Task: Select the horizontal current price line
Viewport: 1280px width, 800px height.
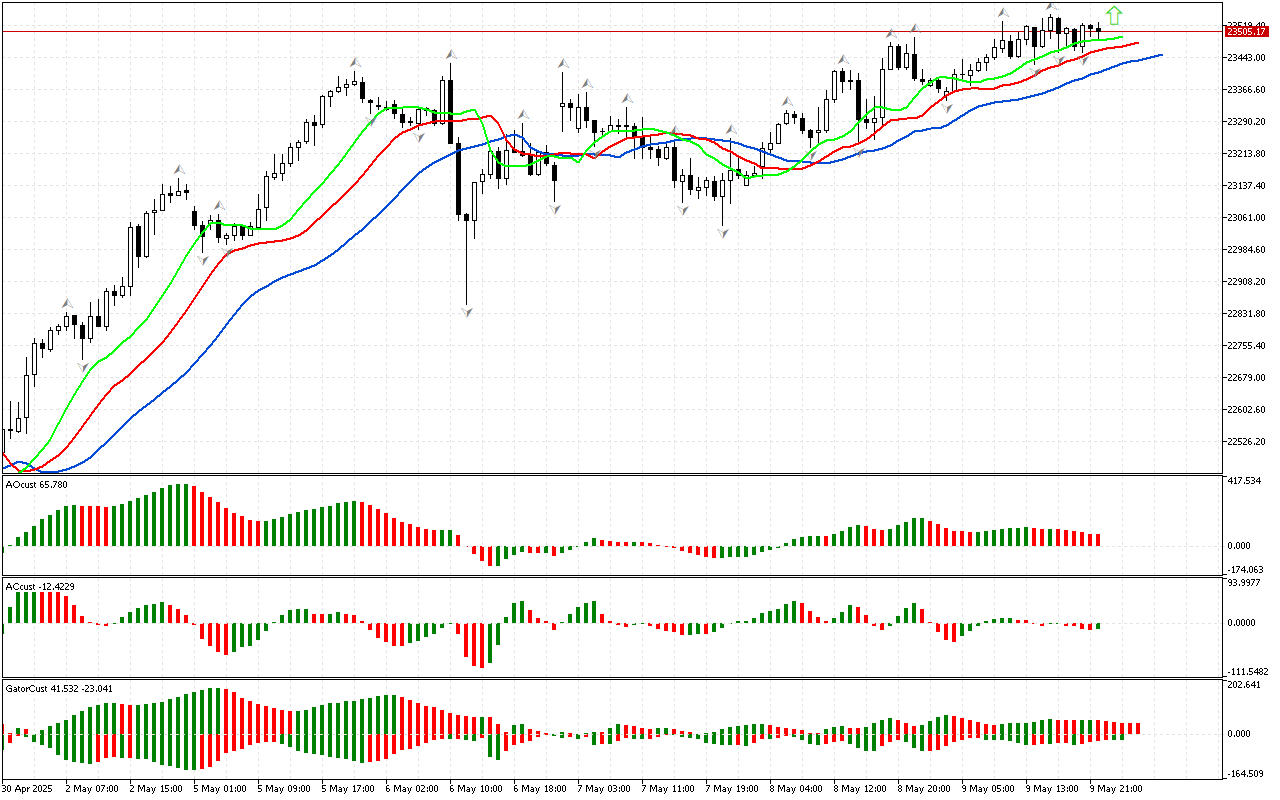Action: 600,31
